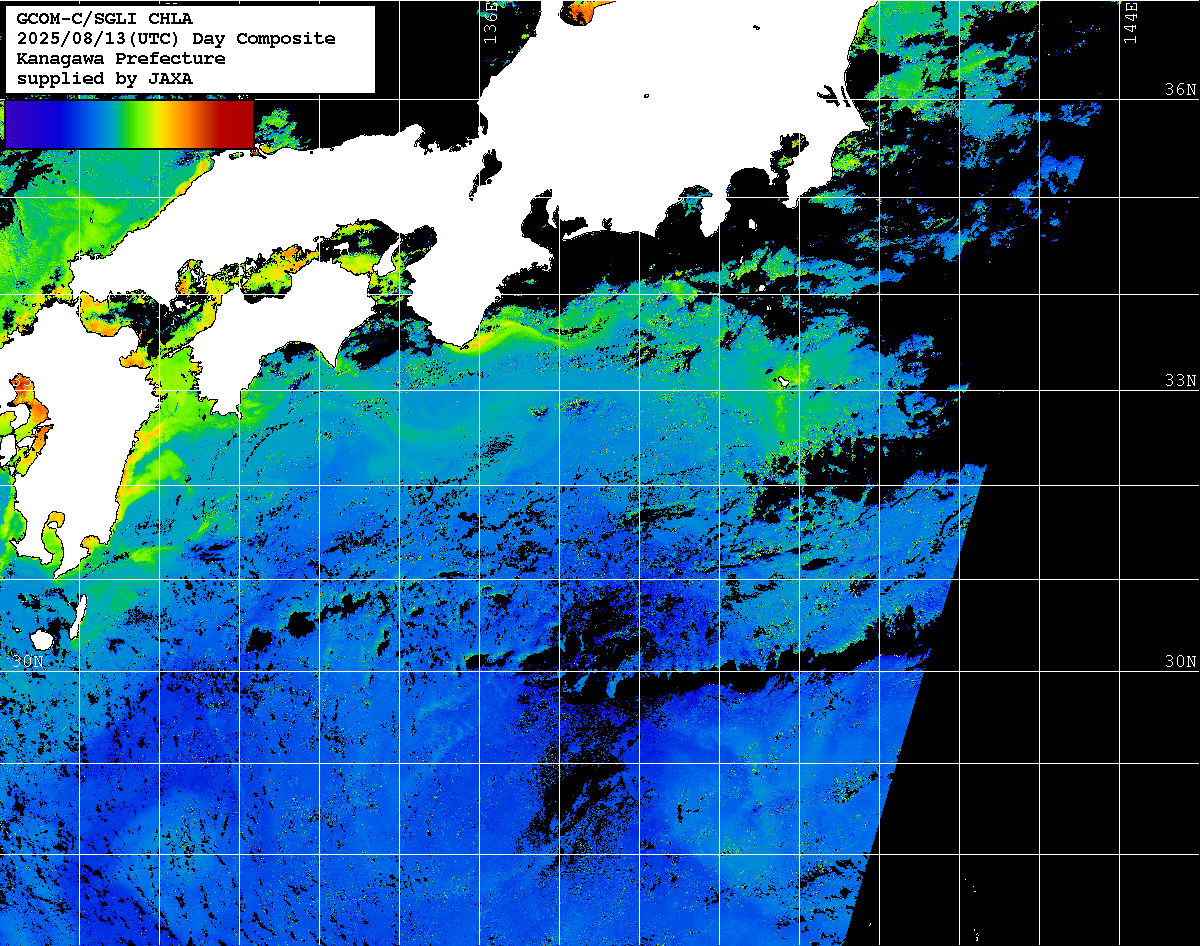Click the "36N" latitude label
This screenshot has height=946, width=1200.
[x=1181, y=89]
